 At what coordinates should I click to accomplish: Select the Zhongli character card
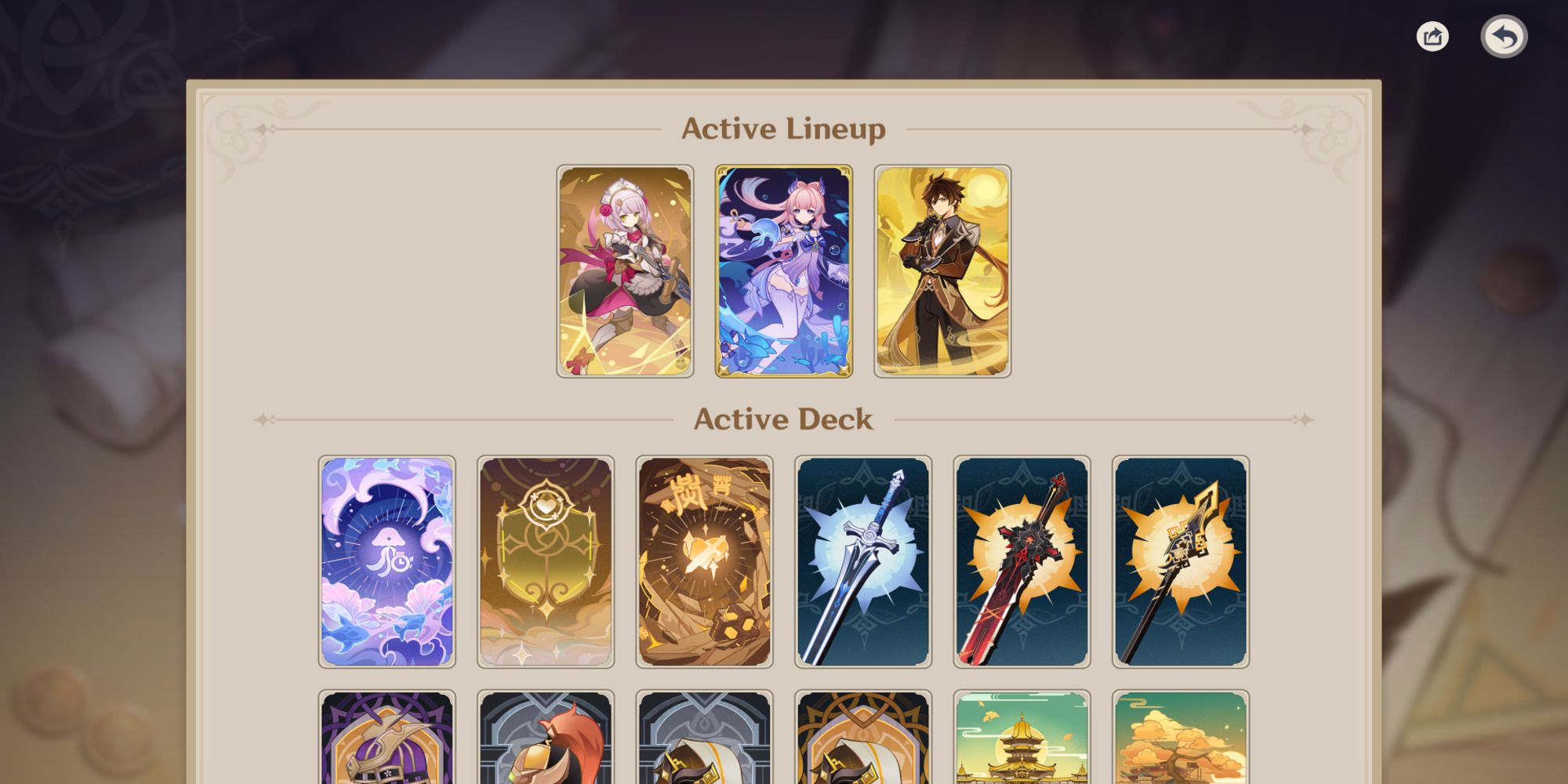click(x=942, y=271)
